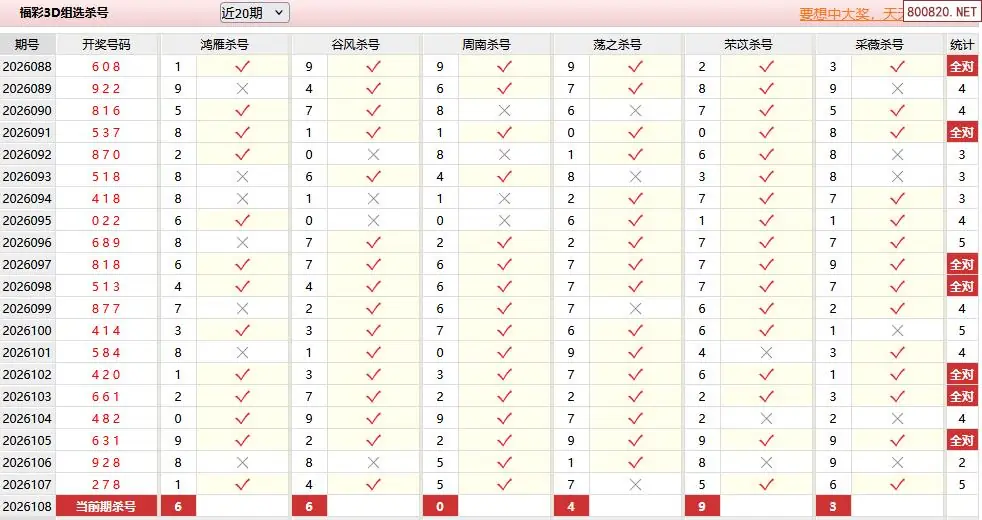Image resolution: width=982 pixels, height=520 pixels.
Task: Click the 鸿雁杀号 X mark for period 2026089
Action: pos(241,88)
